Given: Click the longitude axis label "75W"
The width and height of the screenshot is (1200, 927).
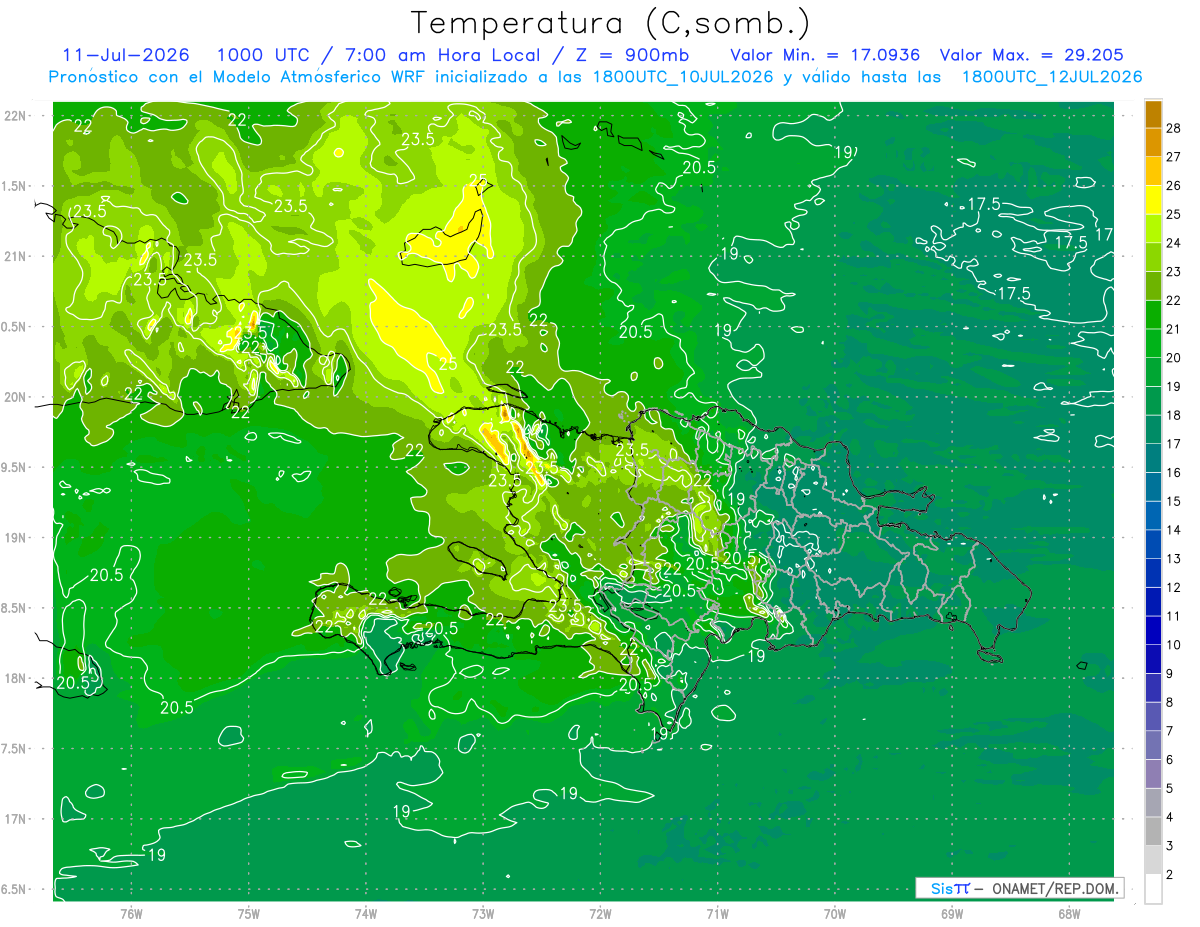Looking at the screenshot, I should tap(249, 914).
